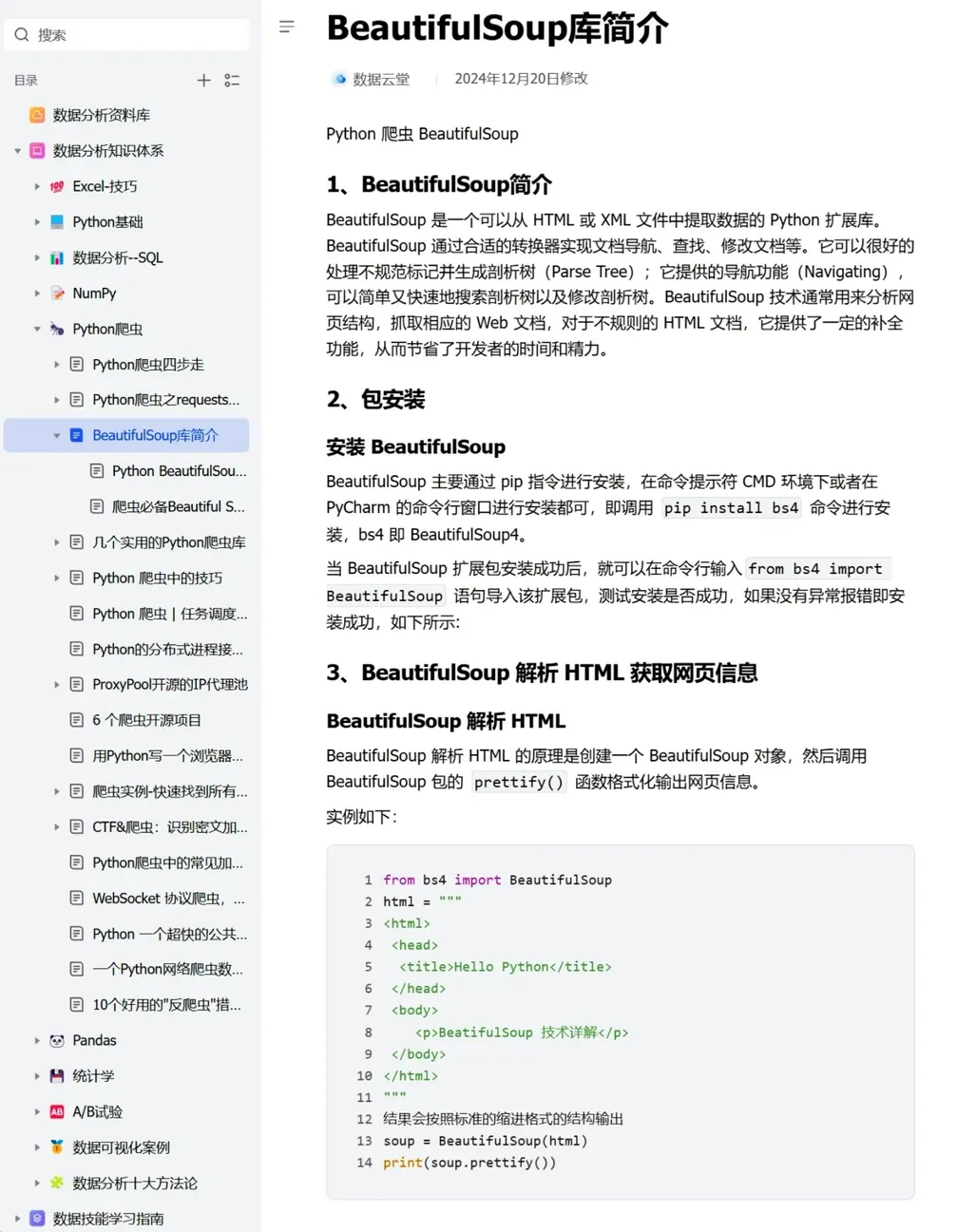Click the Python基础 computer icon

[57, 222]
